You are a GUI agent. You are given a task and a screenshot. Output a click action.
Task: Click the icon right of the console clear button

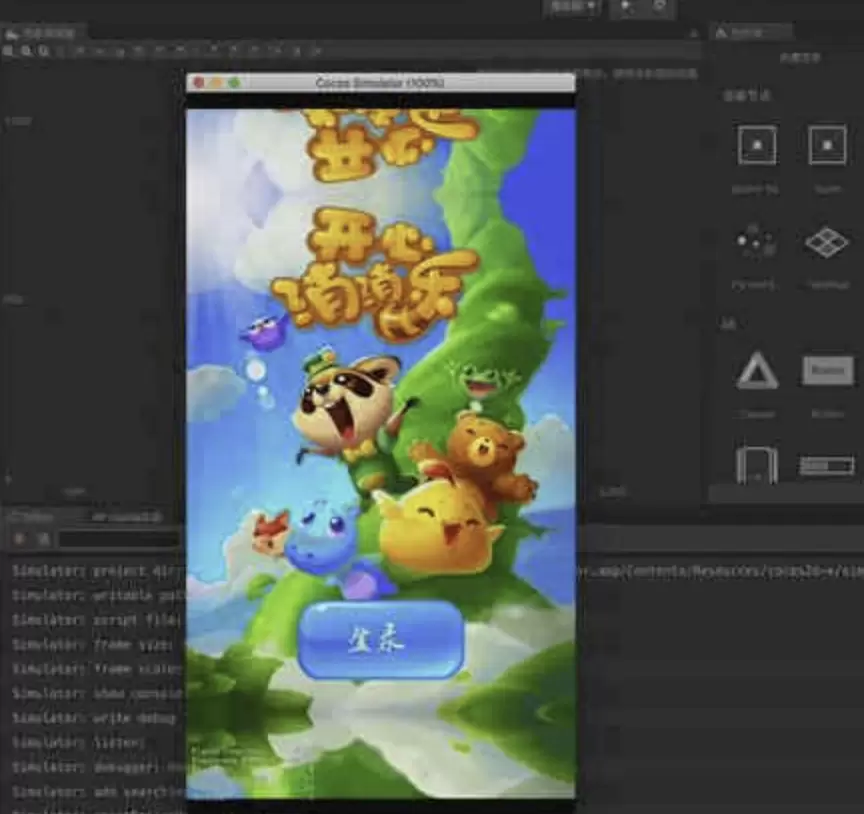click(44, 539)
